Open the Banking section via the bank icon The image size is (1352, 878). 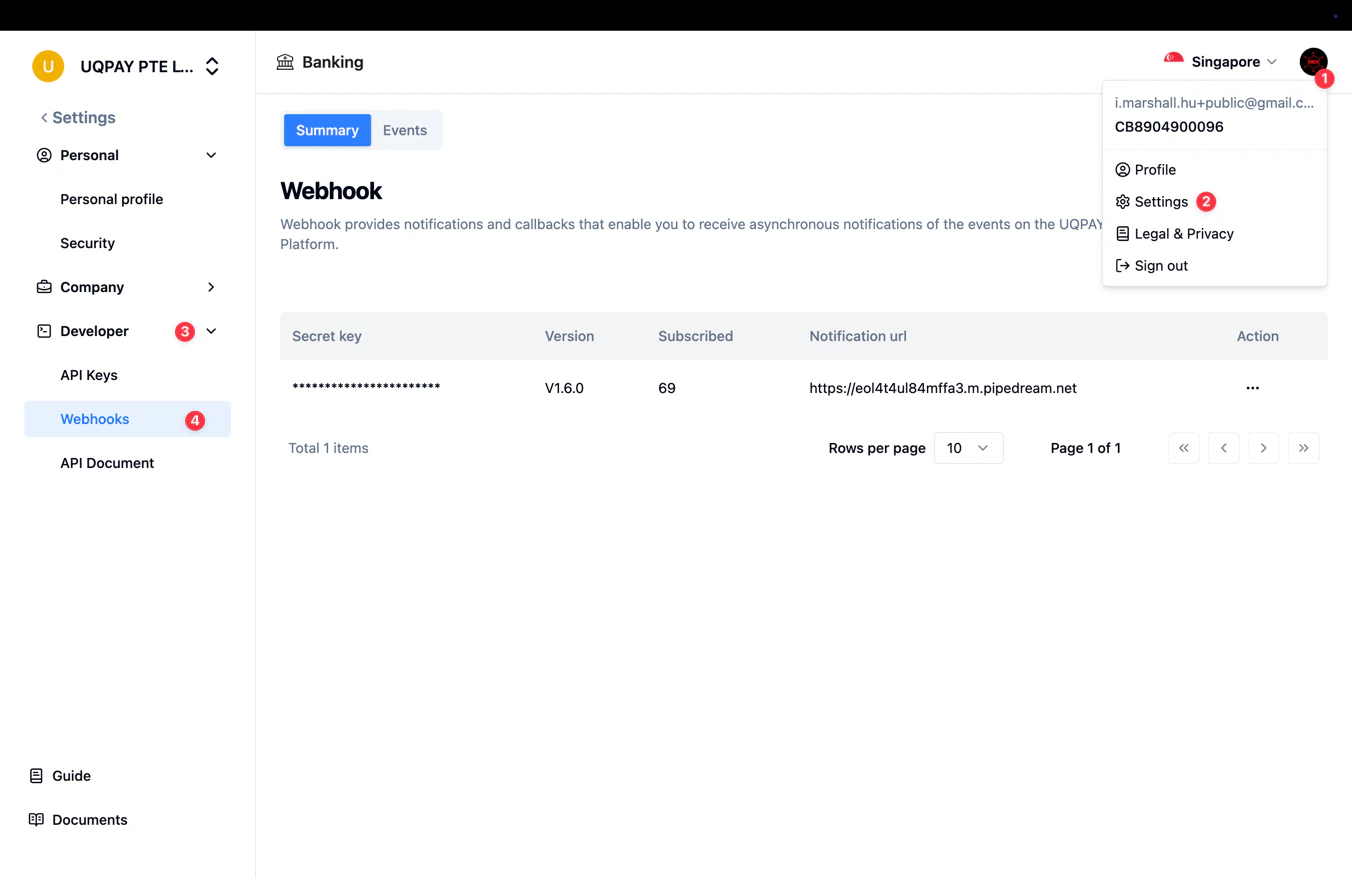click(x=286, y=62)
